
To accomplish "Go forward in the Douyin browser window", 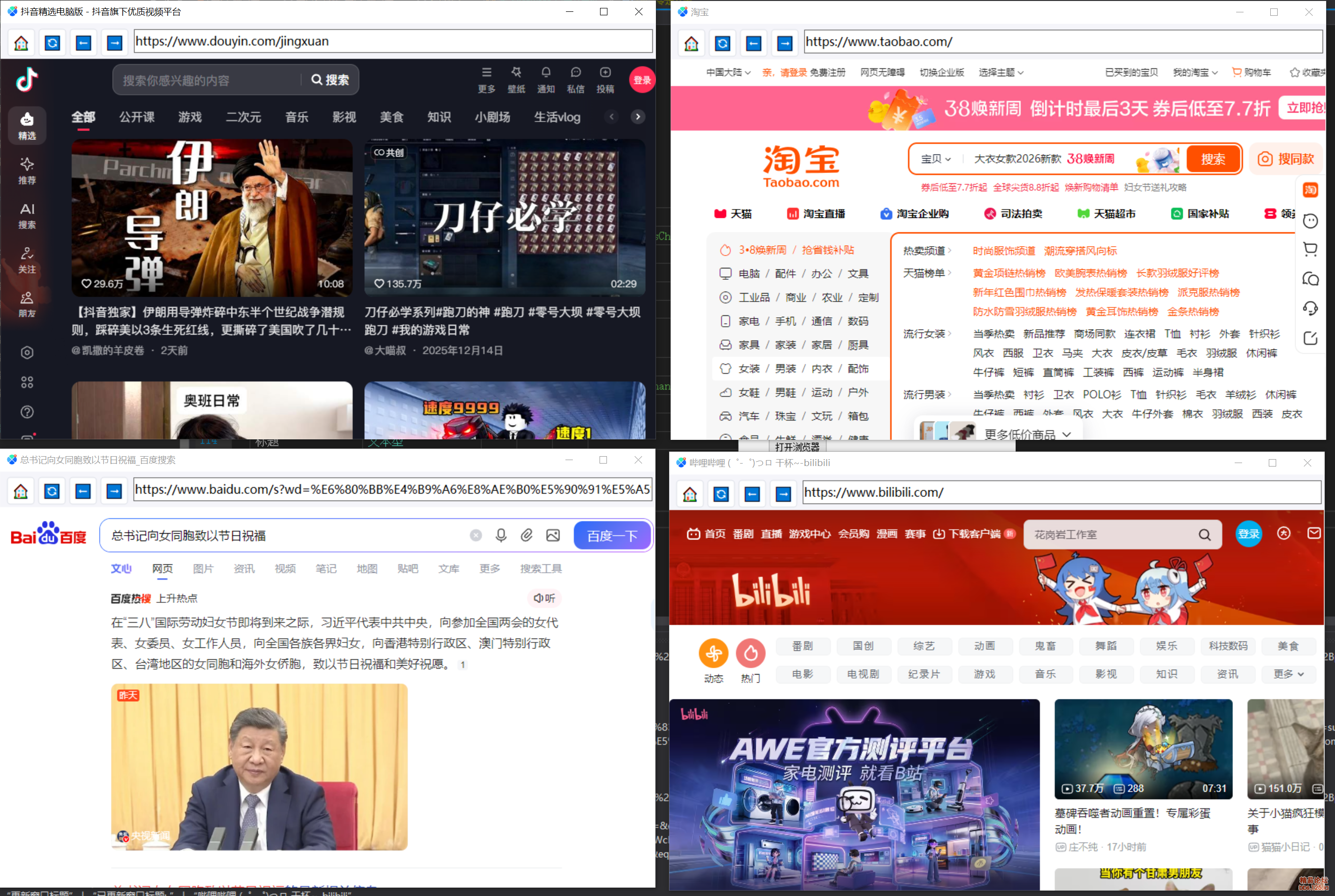I will click(115, 43).
